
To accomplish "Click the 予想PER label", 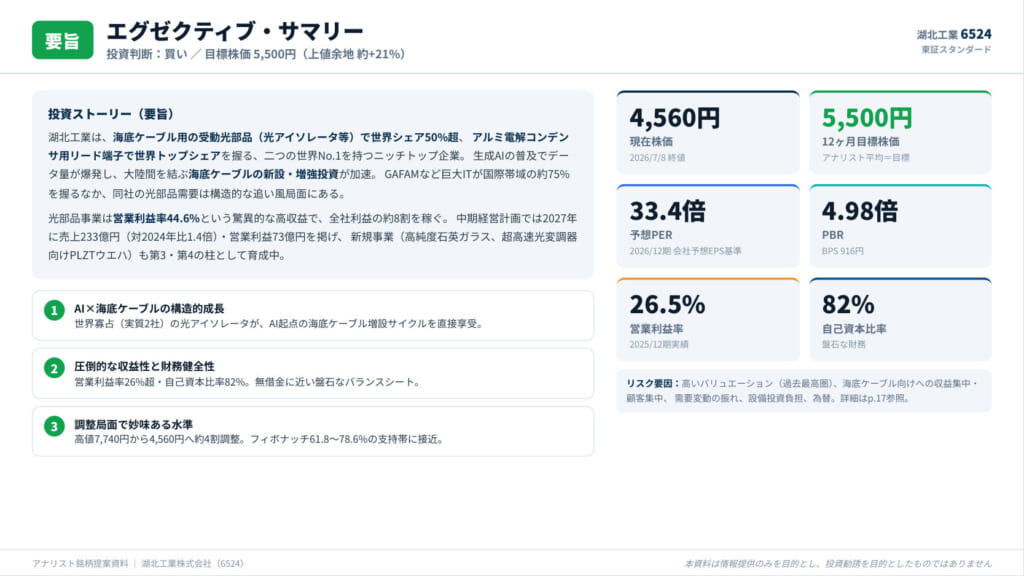I will pos(651,235).
